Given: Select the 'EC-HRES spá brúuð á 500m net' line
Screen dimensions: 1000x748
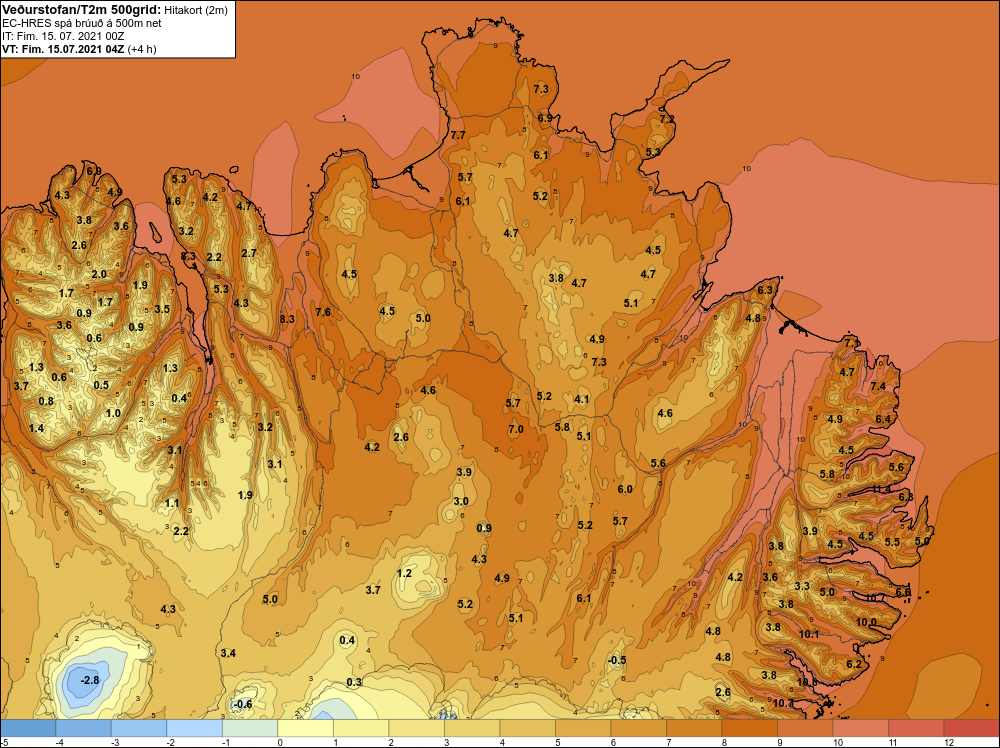Looking at the screenshot, I should pyautogui.click(x=82, y=23).
